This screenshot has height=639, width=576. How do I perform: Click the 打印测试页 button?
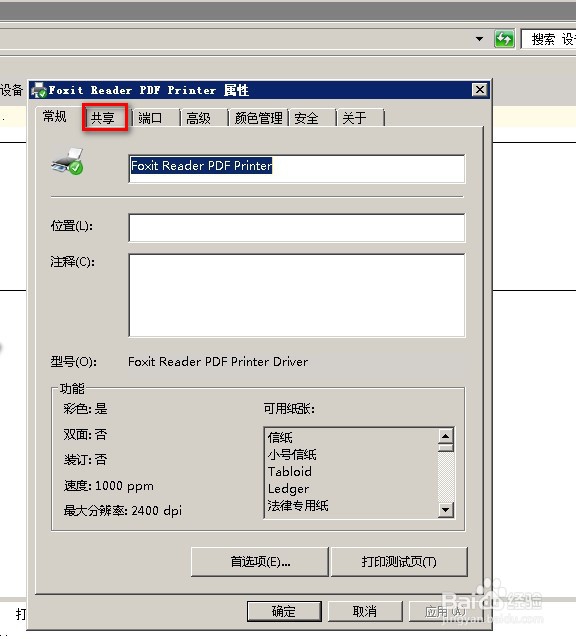point(399,562)
